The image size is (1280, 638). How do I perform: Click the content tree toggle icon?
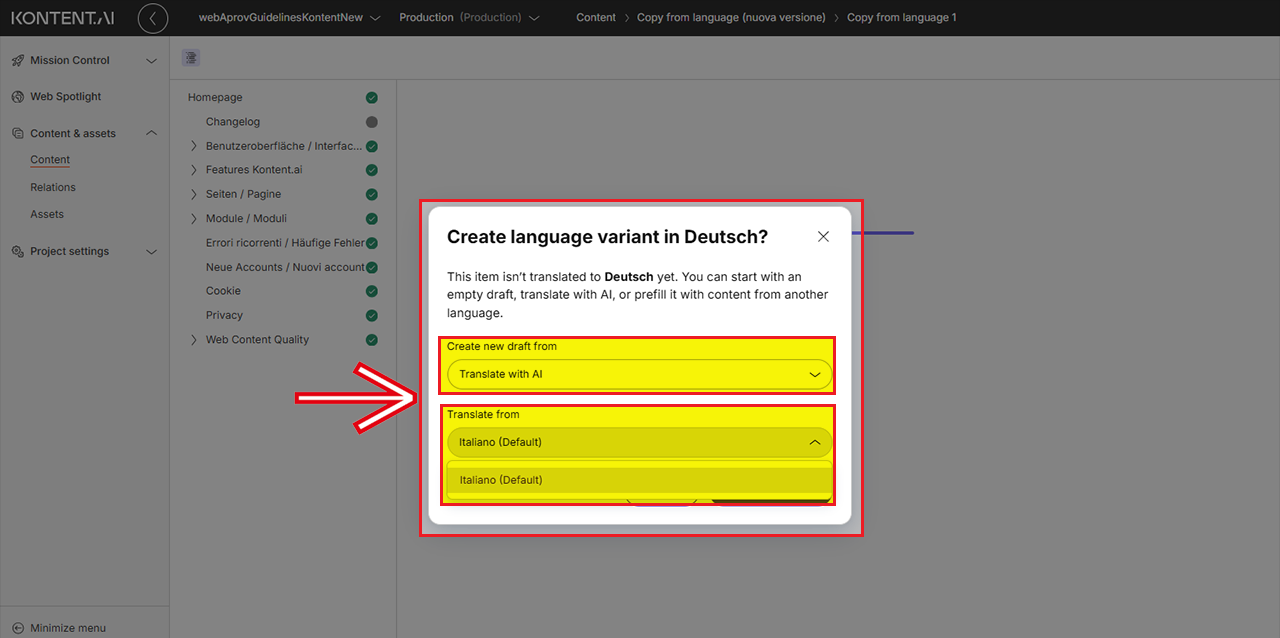tap(191, 58)
